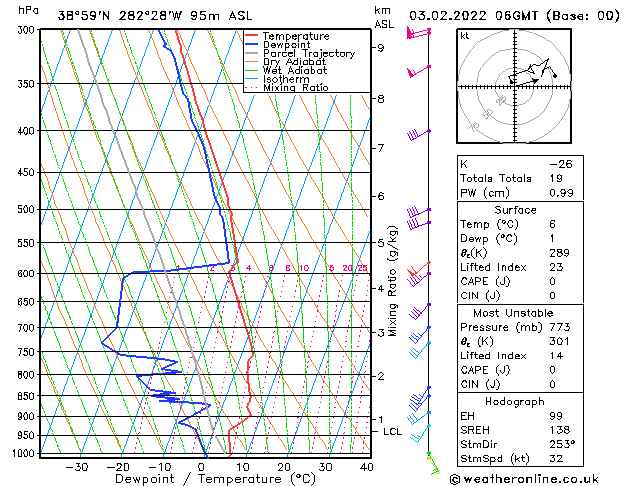Click the 5 km altitude tick label
Image resolution: width=629 pixels, height=486 pixels.
tap(380, 243)
